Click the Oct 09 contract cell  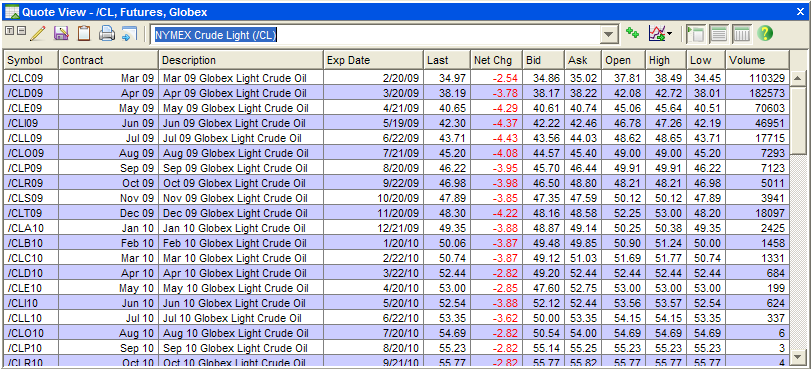click(108, 183)
